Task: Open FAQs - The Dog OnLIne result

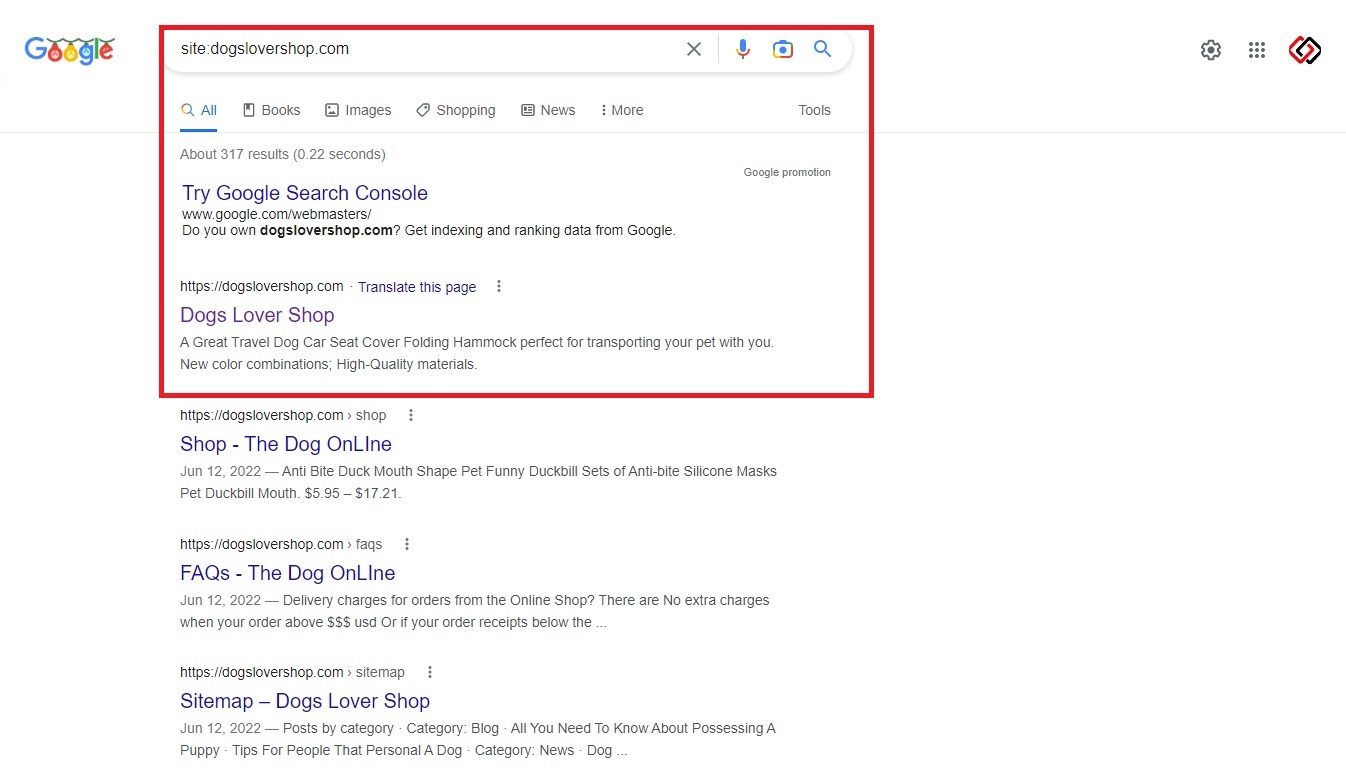Action: click(288, 573)
